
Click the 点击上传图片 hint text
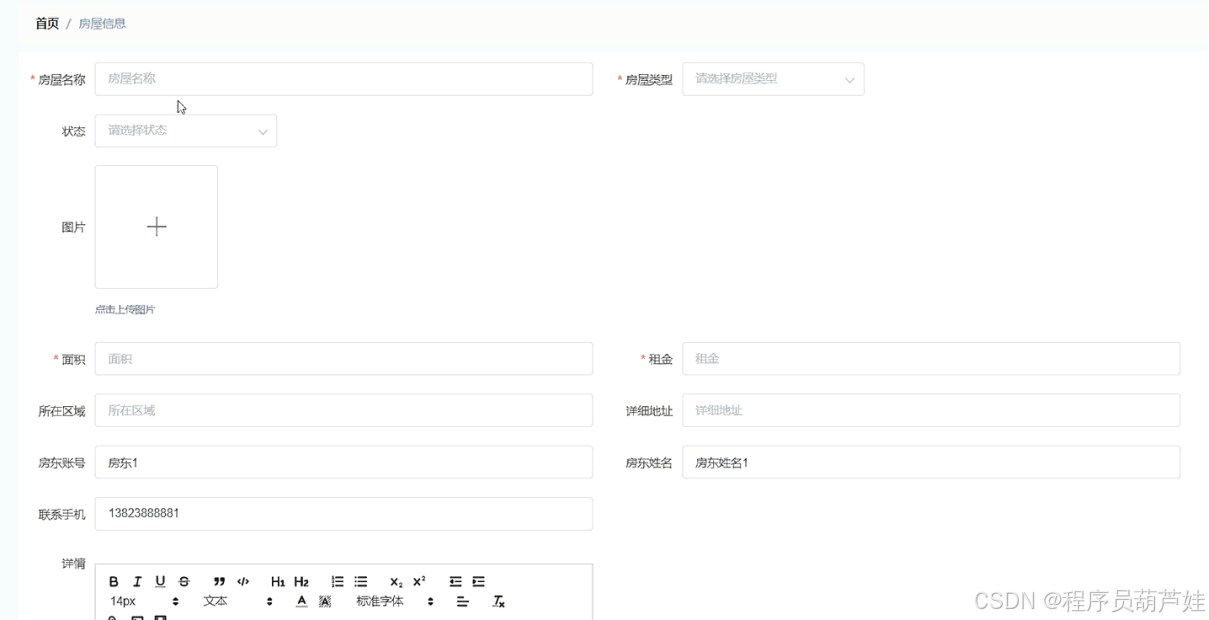pyautogui.click(x=125, y=310)
